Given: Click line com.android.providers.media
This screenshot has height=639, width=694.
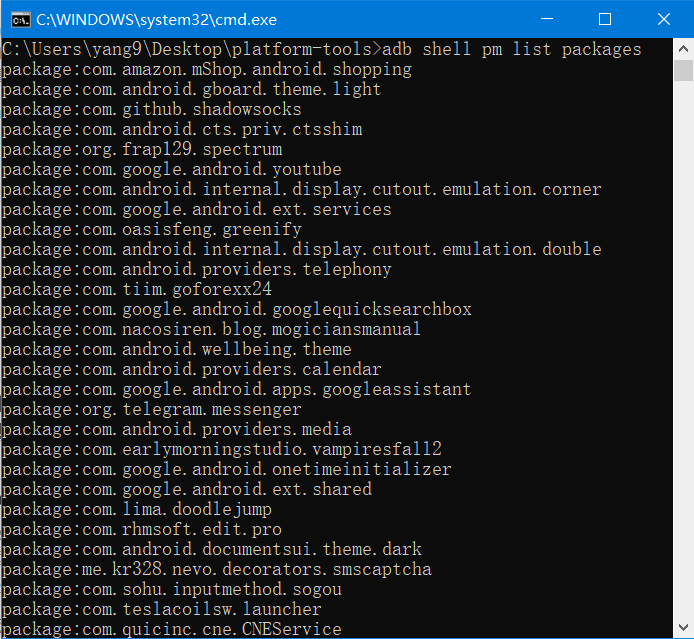Looking at the screenshot, I should (x=177, y=429).
